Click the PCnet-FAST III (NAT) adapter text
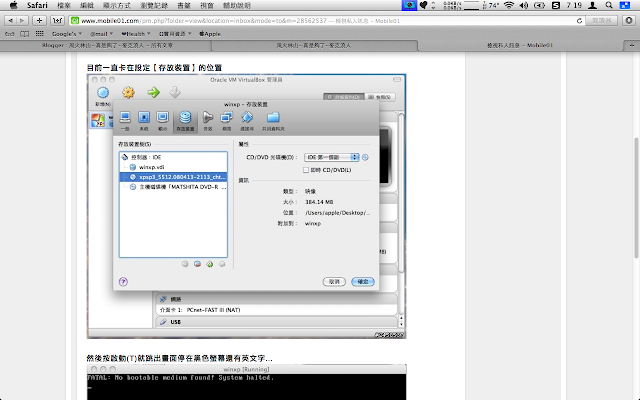The height and width of the screenshot is (400, 640). coord(213,310)
